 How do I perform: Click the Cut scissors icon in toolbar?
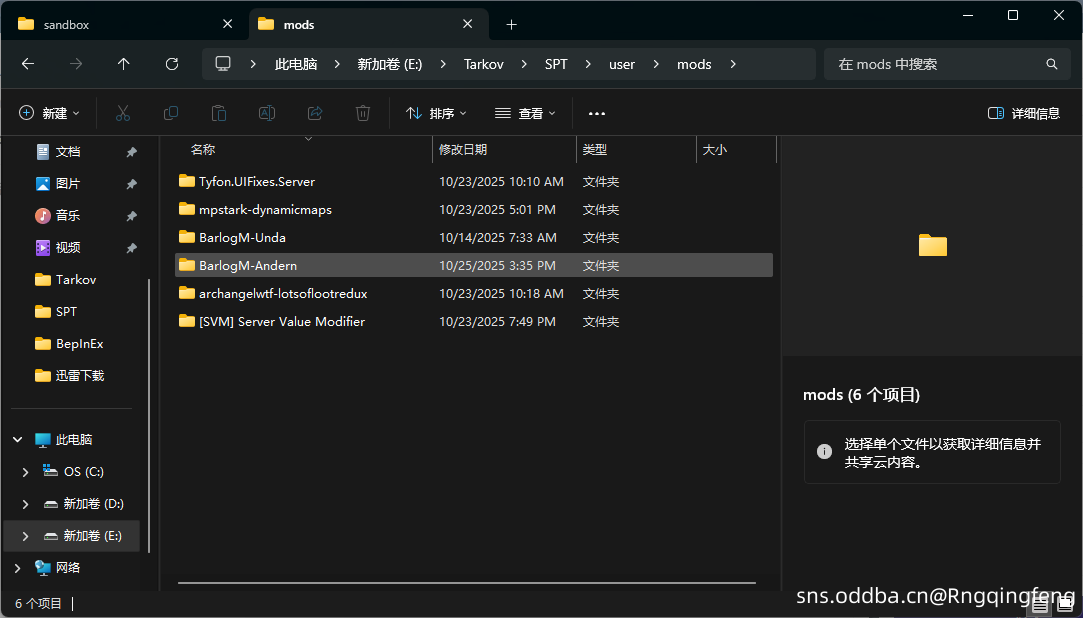pyautogui.click(x=123, y=113)
